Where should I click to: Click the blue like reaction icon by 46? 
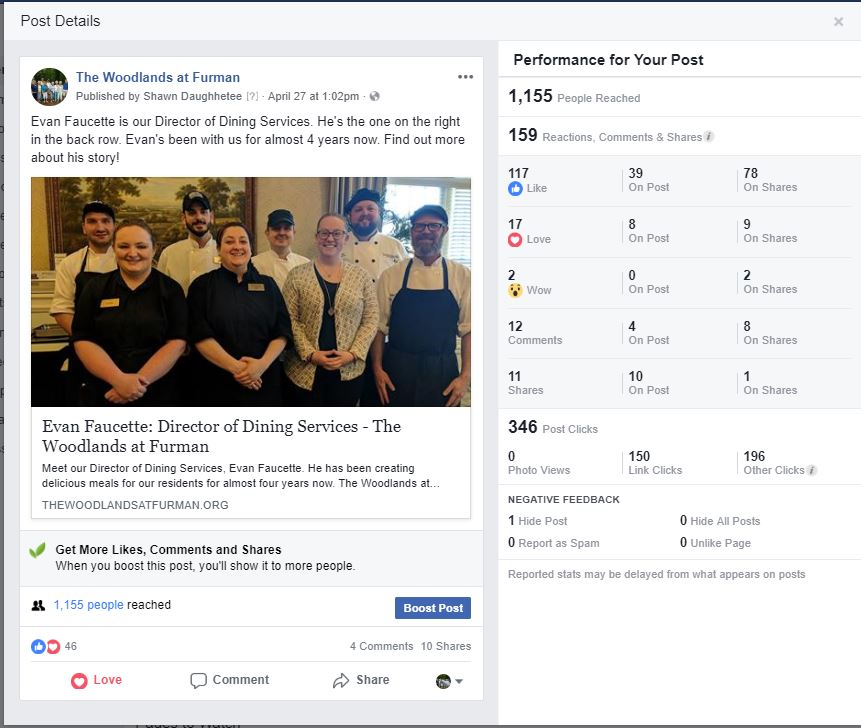38,646
